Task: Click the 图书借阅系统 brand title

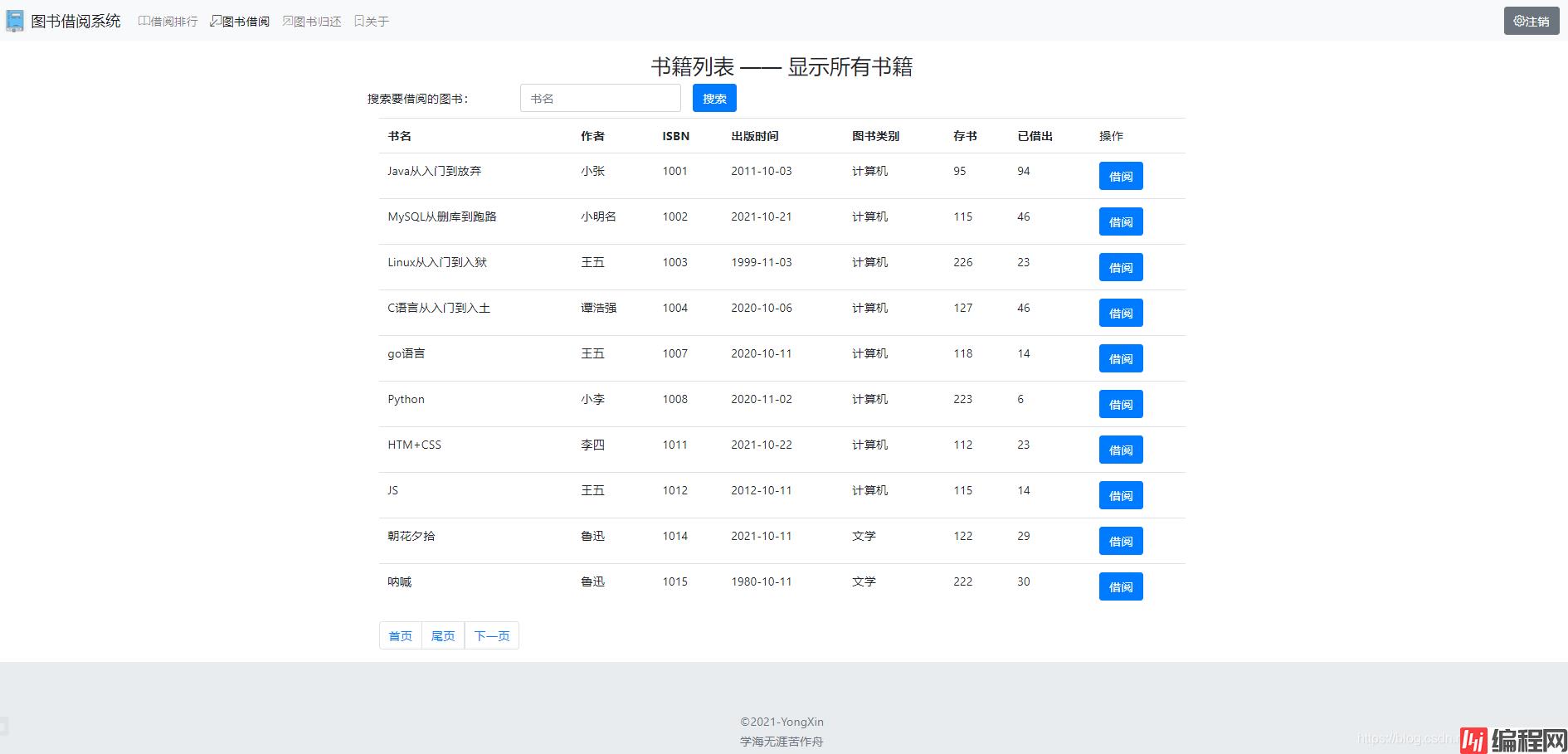Action: pyautogui.click(x=75, y=21)
